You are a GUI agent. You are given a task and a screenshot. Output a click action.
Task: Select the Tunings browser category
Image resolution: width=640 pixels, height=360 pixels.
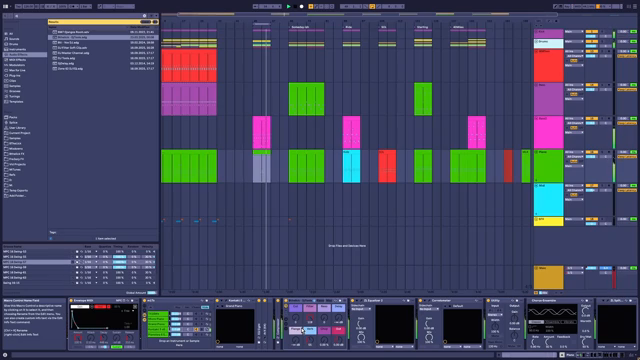click(x=15, y=96)
